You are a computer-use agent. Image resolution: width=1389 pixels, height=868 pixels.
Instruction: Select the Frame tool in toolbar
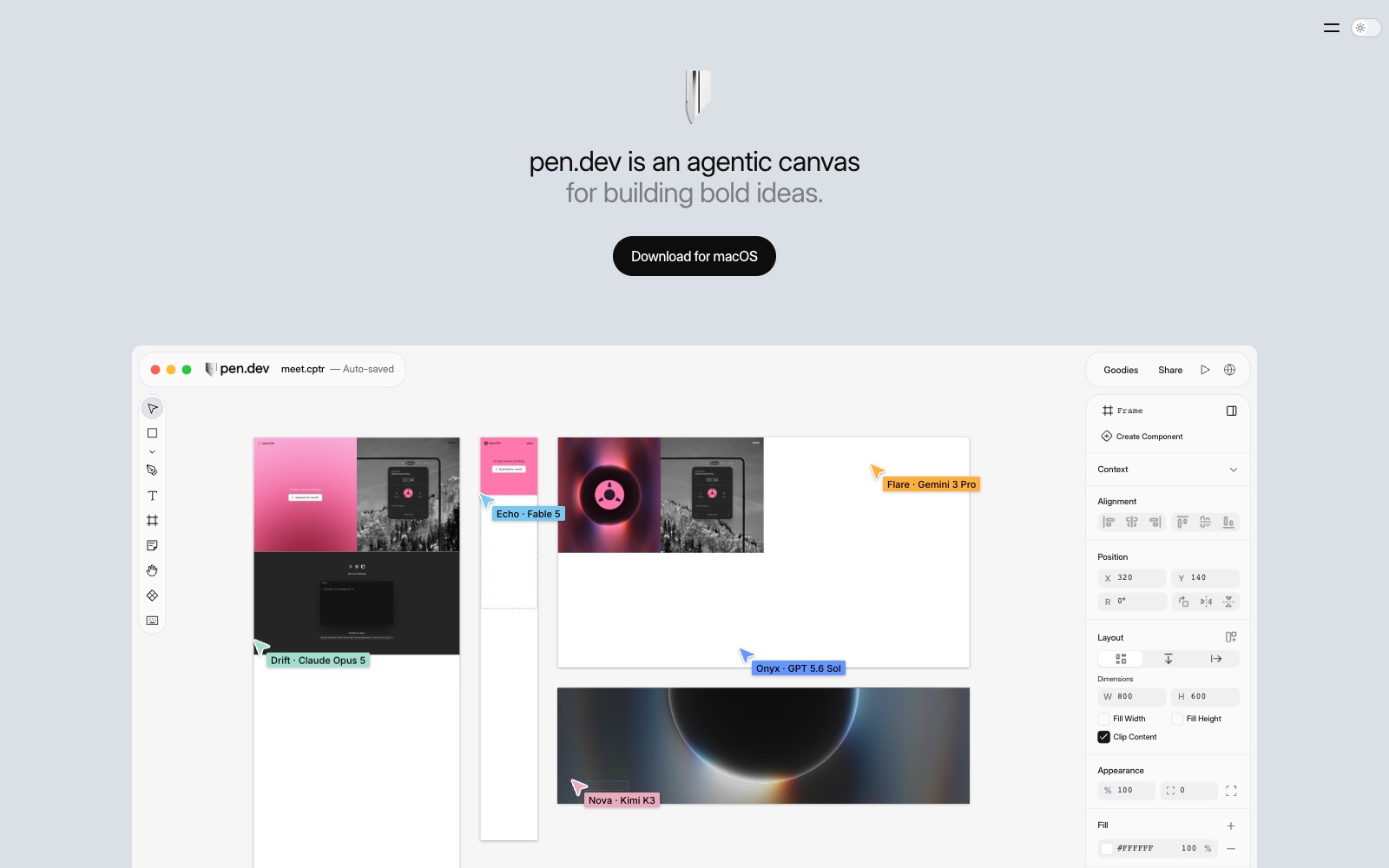coord(152,521)
